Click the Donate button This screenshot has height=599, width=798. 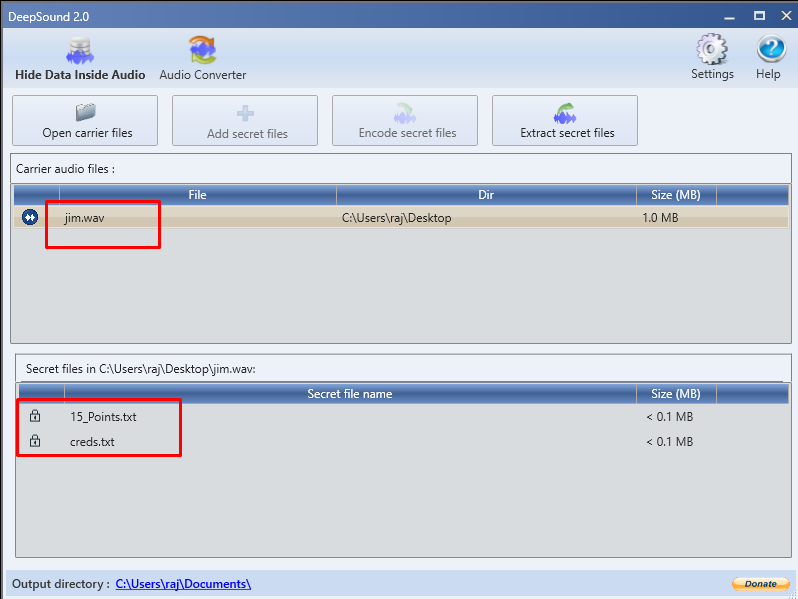coord(761,584)
